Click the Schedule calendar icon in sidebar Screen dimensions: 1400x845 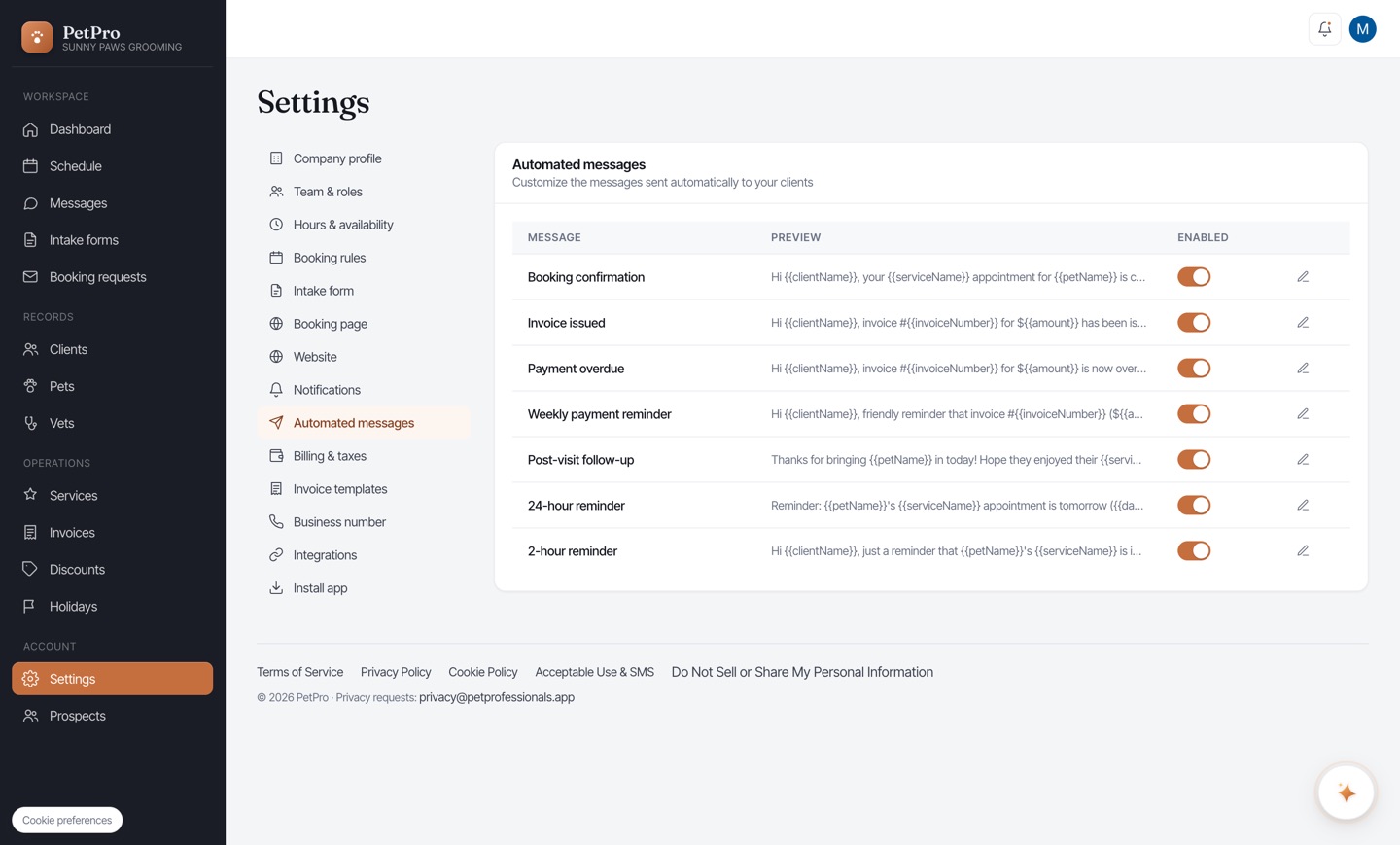pos(31,166)
